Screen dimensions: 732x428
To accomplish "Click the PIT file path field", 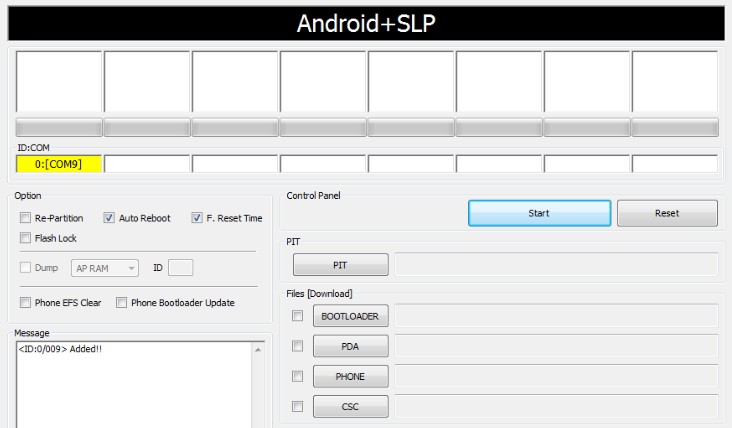I will (x=556, y=265).
